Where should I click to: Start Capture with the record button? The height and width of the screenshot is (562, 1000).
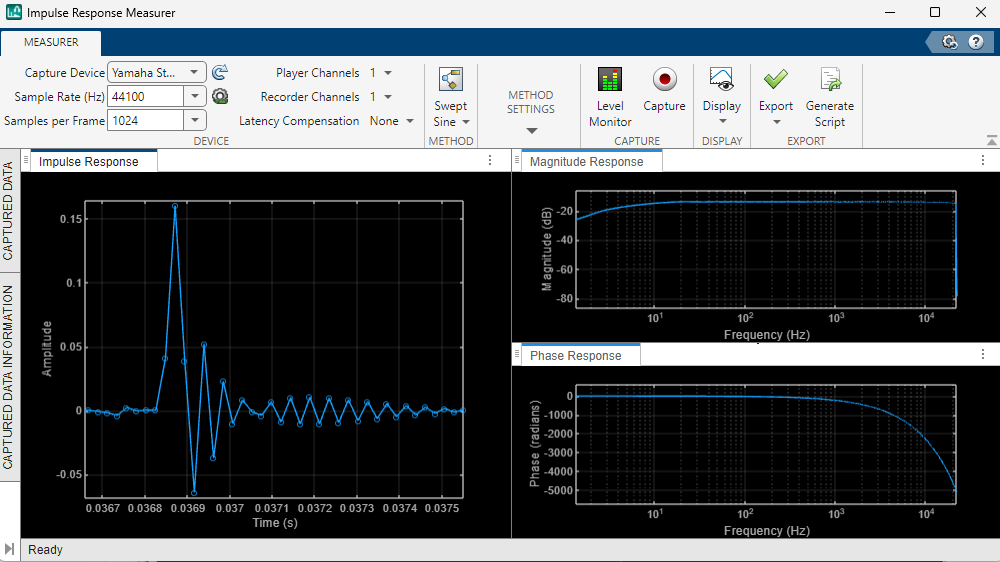pos(664,80)
